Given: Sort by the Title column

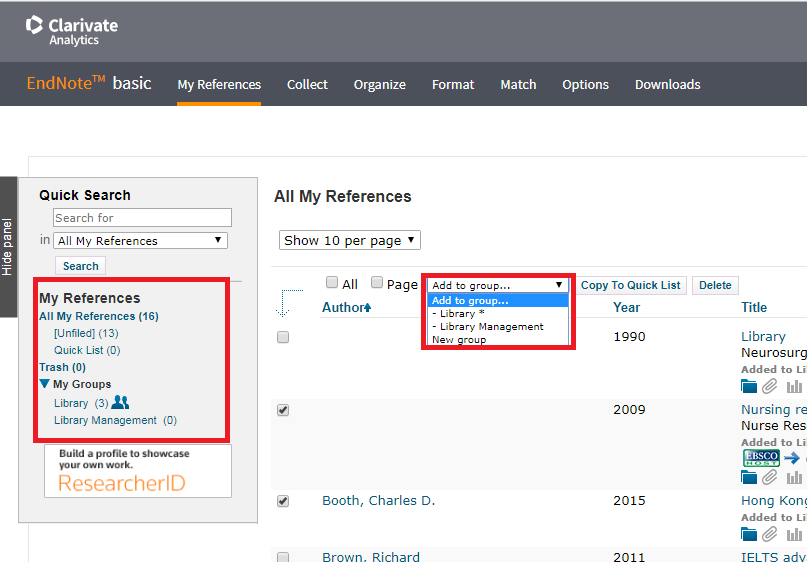Looking at the screenshot, I should 754,307.
